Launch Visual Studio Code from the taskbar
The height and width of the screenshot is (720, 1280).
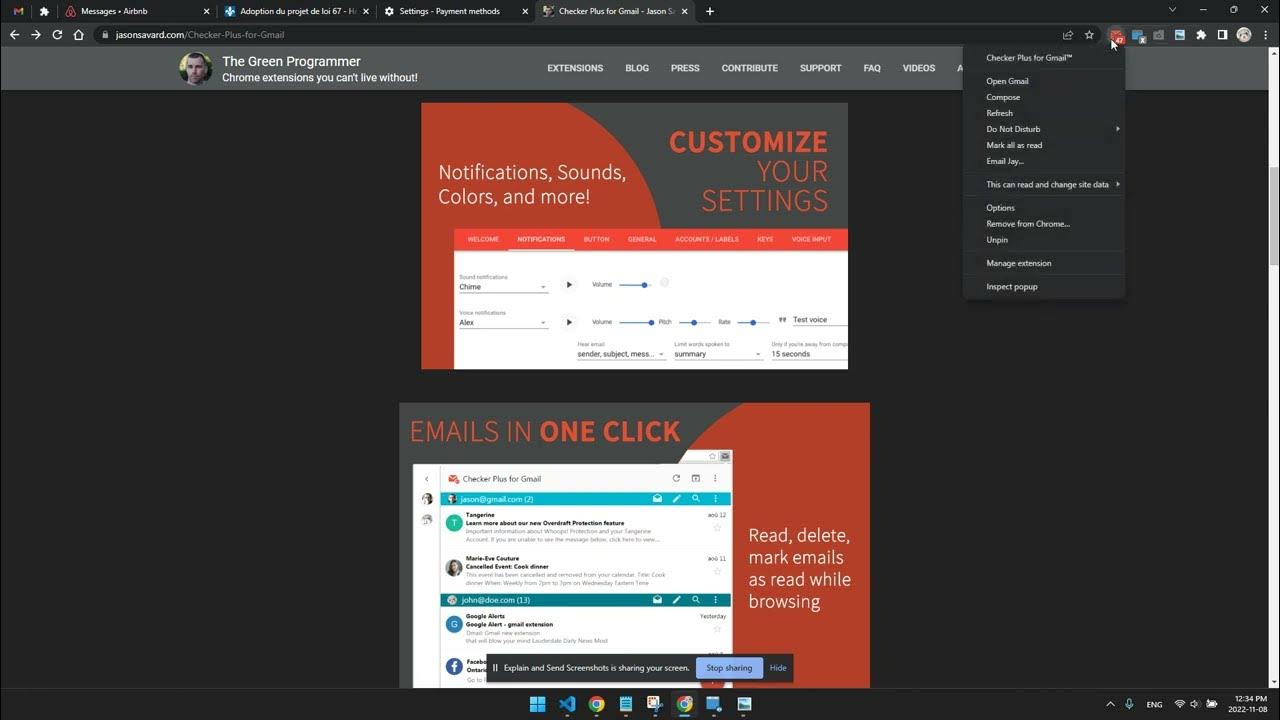click(566, 705)
